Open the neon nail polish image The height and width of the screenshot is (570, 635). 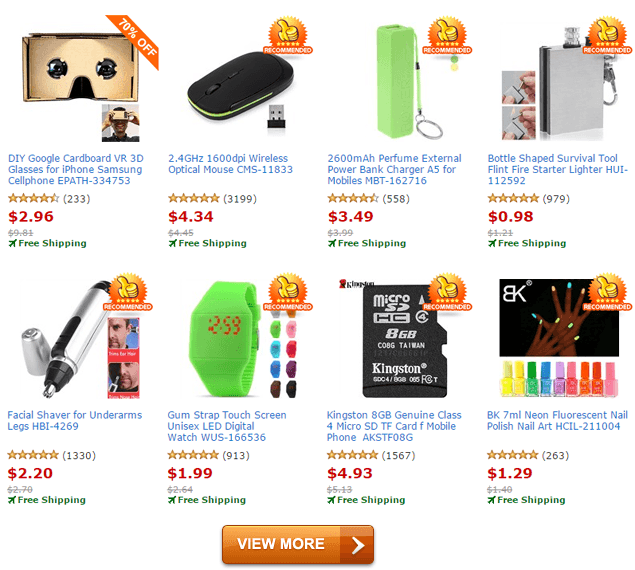point(560,338)
